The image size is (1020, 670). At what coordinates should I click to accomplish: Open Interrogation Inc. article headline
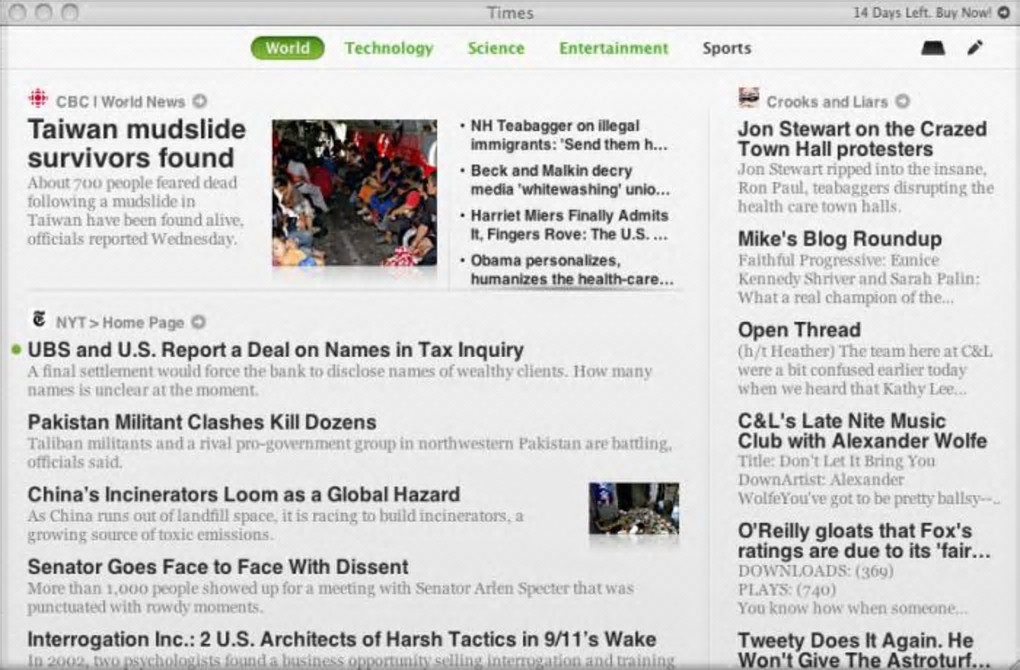(x=342, y=639)
